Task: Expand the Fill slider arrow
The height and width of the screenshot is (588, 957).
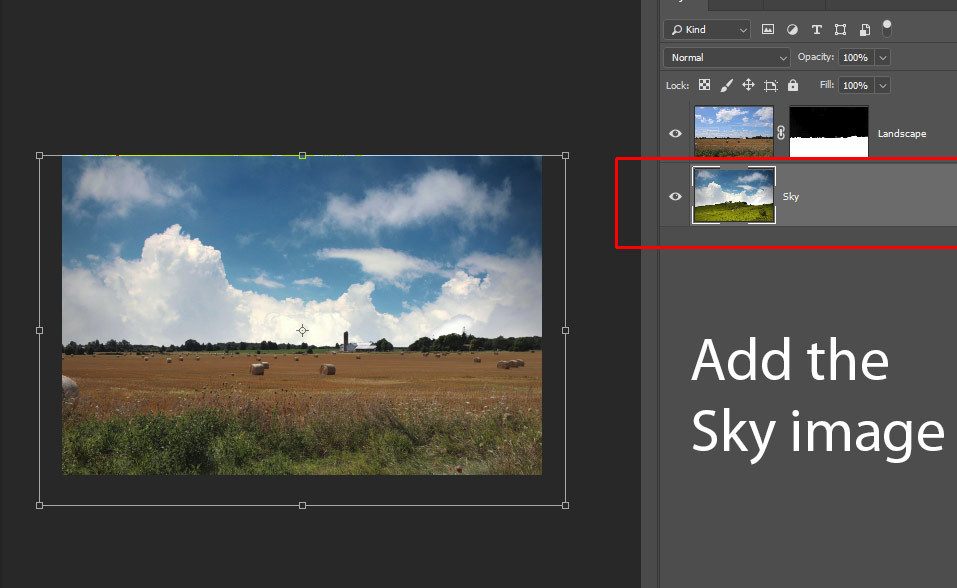Action: (882, 86)
